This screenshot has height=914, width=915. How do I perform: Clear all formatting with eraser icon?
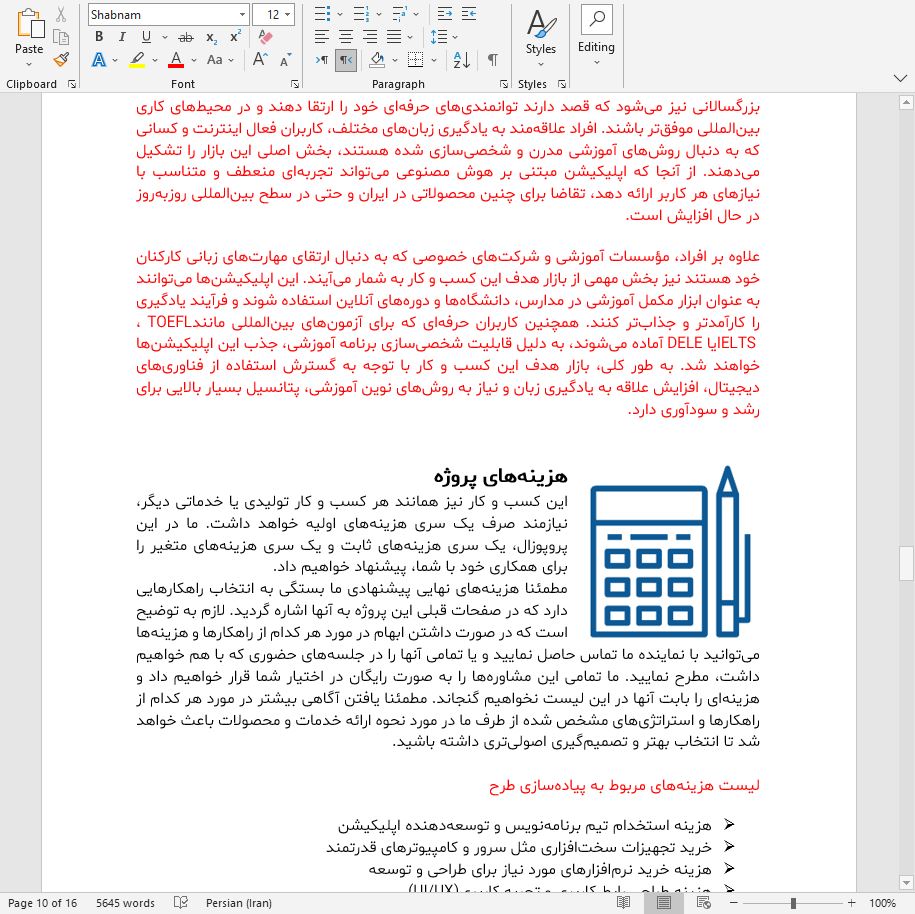point(264,37)
